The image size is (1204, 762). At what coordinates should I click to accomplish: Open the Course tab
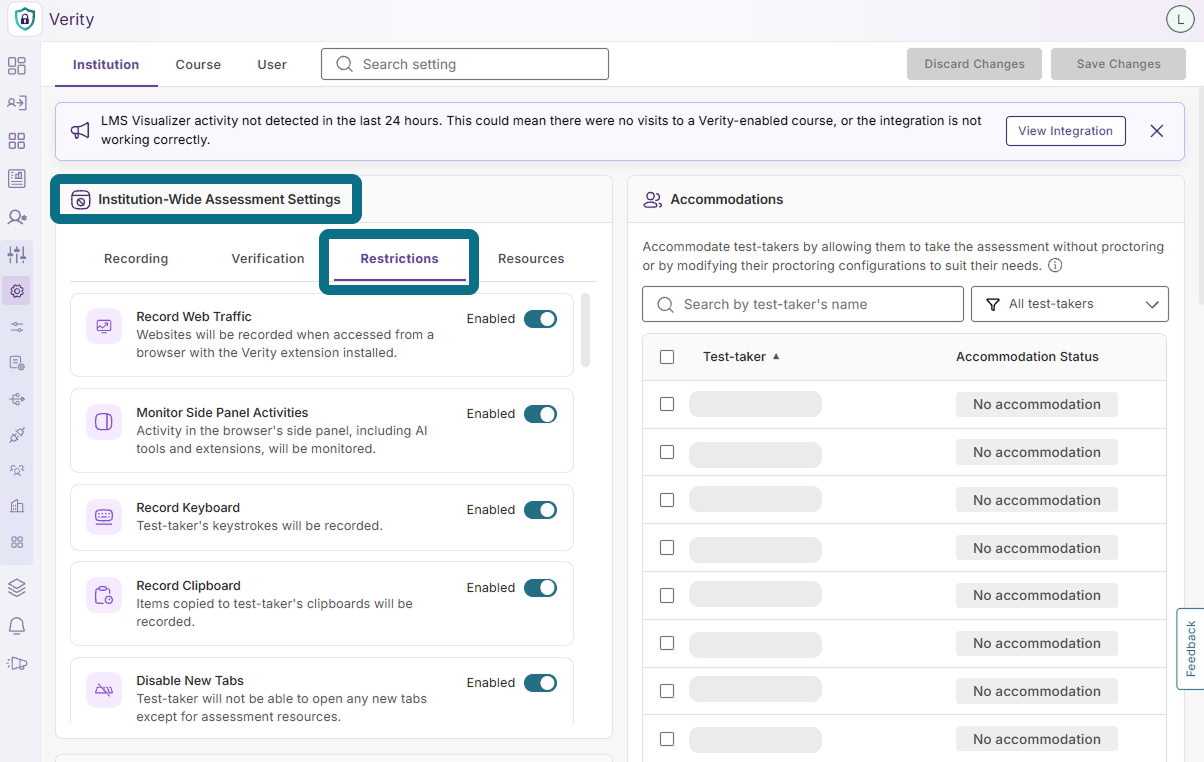(198, 64)
